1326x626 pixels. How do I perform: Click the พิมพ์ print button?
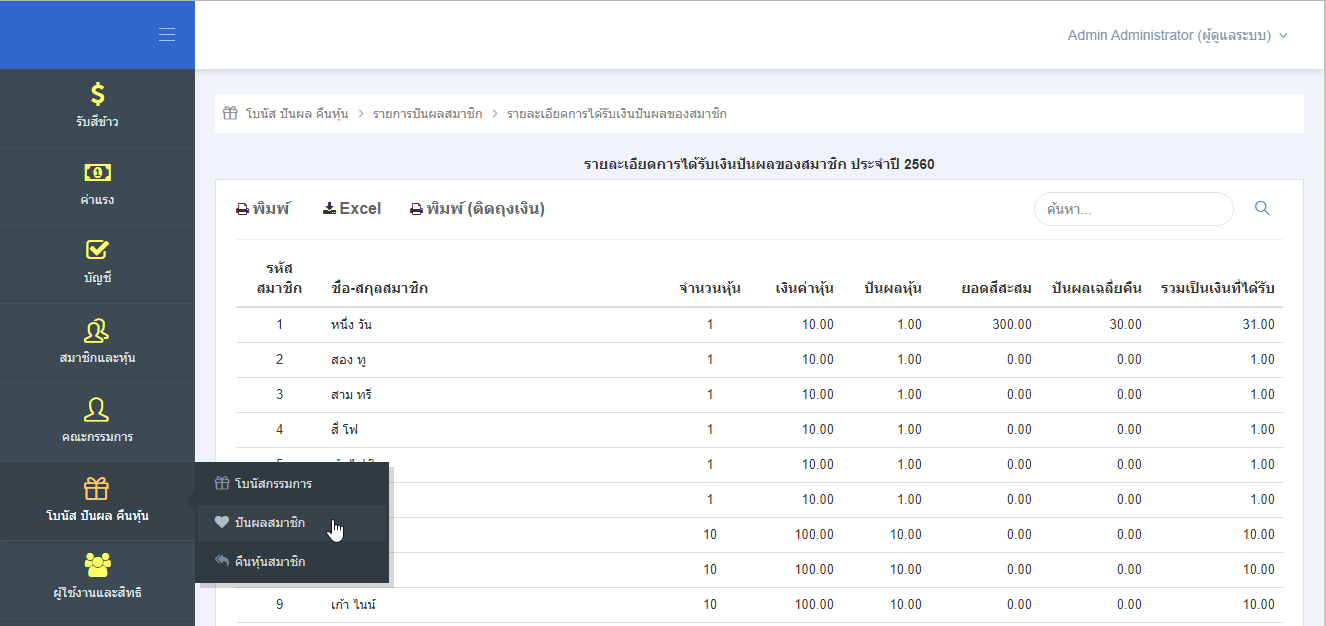(x=263, y=209)
